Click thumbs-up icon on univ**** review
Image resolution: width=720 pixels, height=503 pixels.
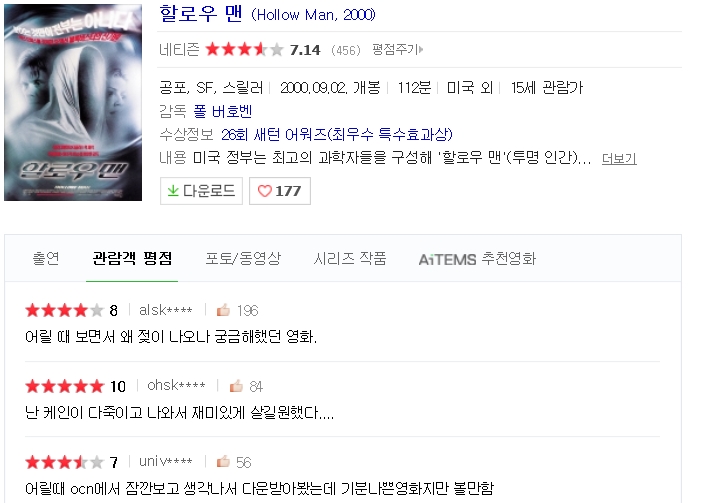pyautogui.click(x=223, y=461)
